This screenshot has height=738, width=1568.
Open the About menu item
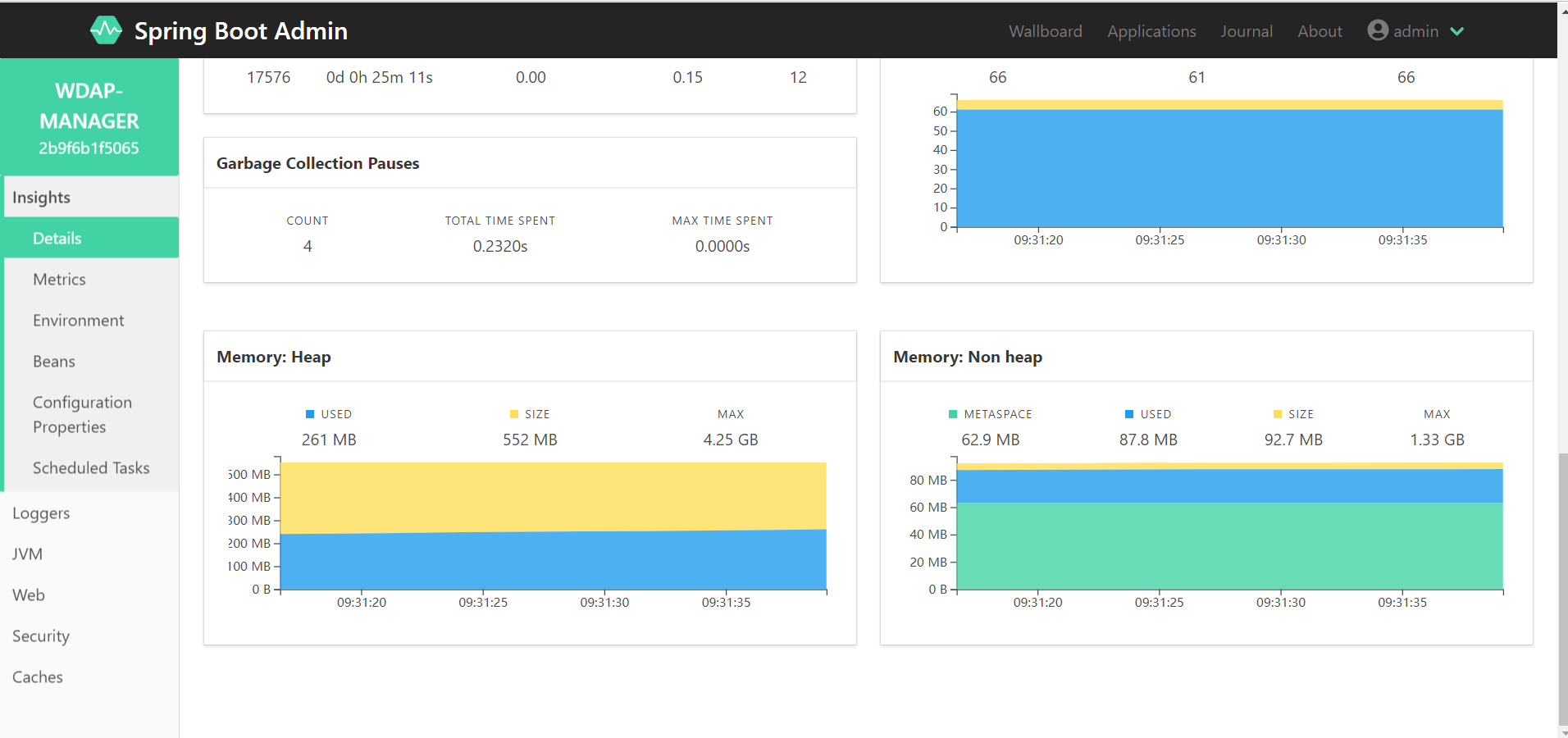click(1320, 31)
